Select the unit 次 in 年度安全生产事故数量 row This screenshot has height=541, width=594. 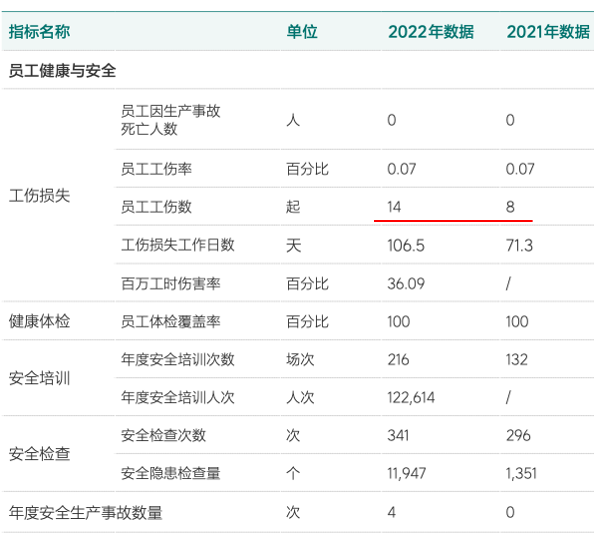[x=293, y=512]
